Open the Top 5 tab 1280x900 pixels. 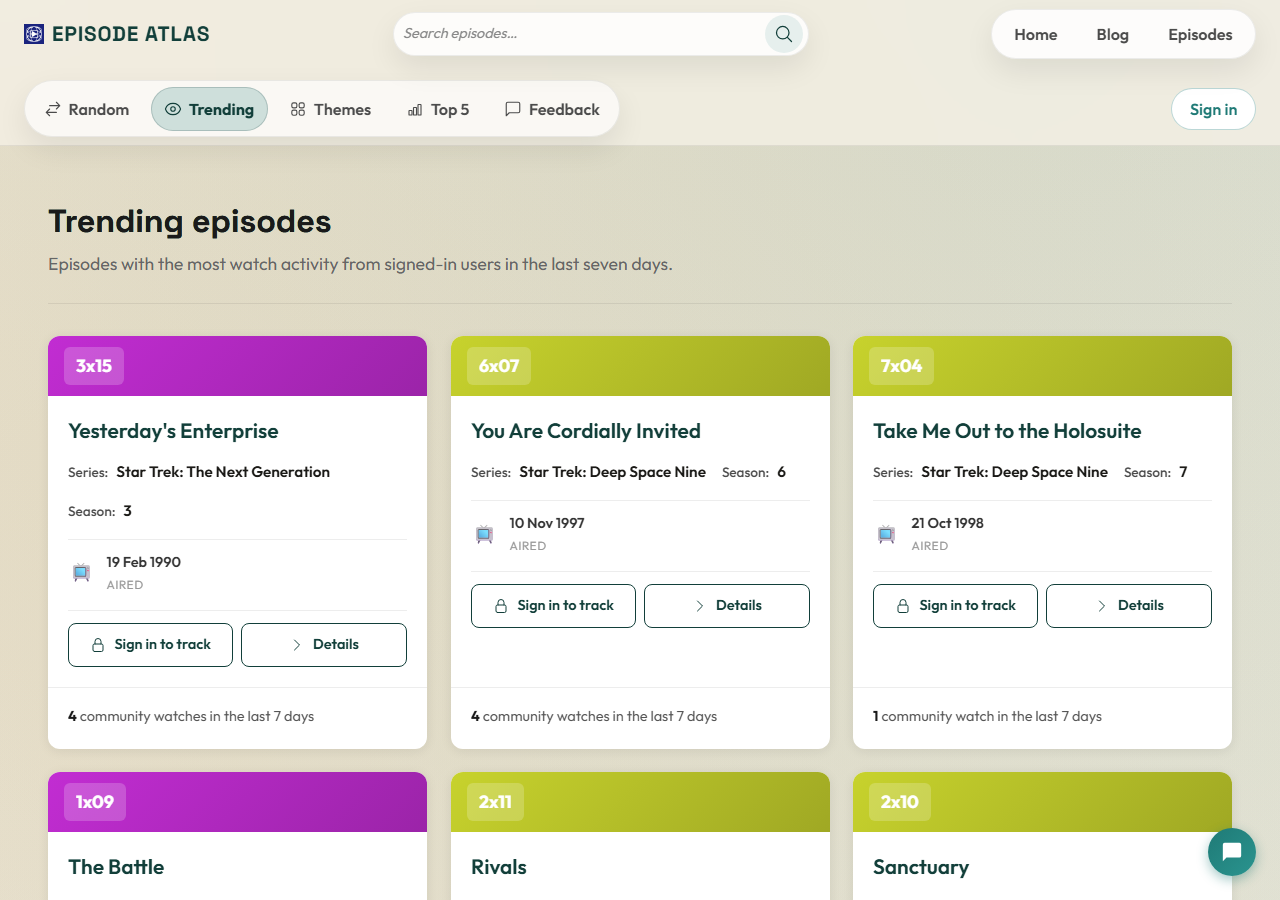(x=439, y=110)
